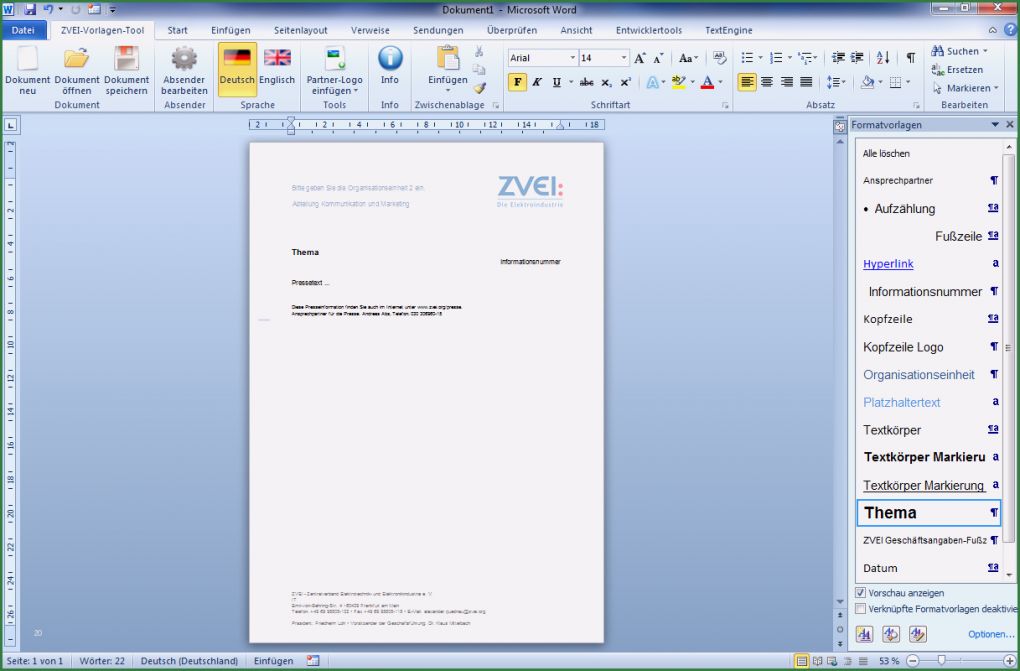Switch to the Seitenlayout ribbon tab
The image size is (1020, 671).
click(x=300, y=30)
